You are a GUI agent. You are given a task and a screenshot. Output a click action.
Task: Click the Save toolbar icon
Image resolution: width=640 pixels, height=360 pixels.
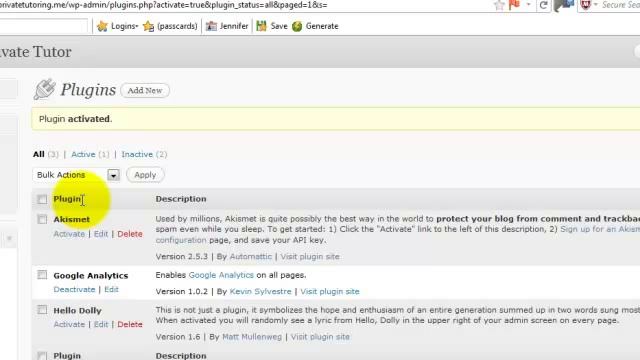pos(261,26)
